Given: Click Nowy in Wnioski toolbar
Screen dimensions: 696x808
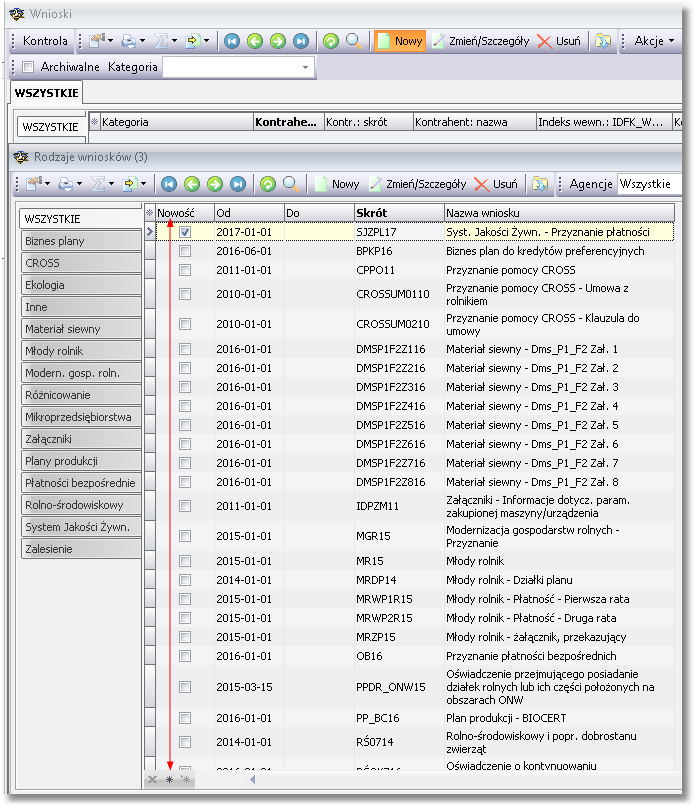Looking at the screenshot, I should [x=400, y=41].
